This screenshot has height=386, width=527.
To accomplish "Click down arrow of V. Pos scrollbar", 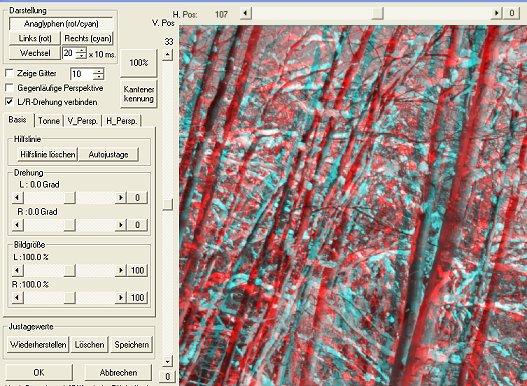I will click(167, 361).
